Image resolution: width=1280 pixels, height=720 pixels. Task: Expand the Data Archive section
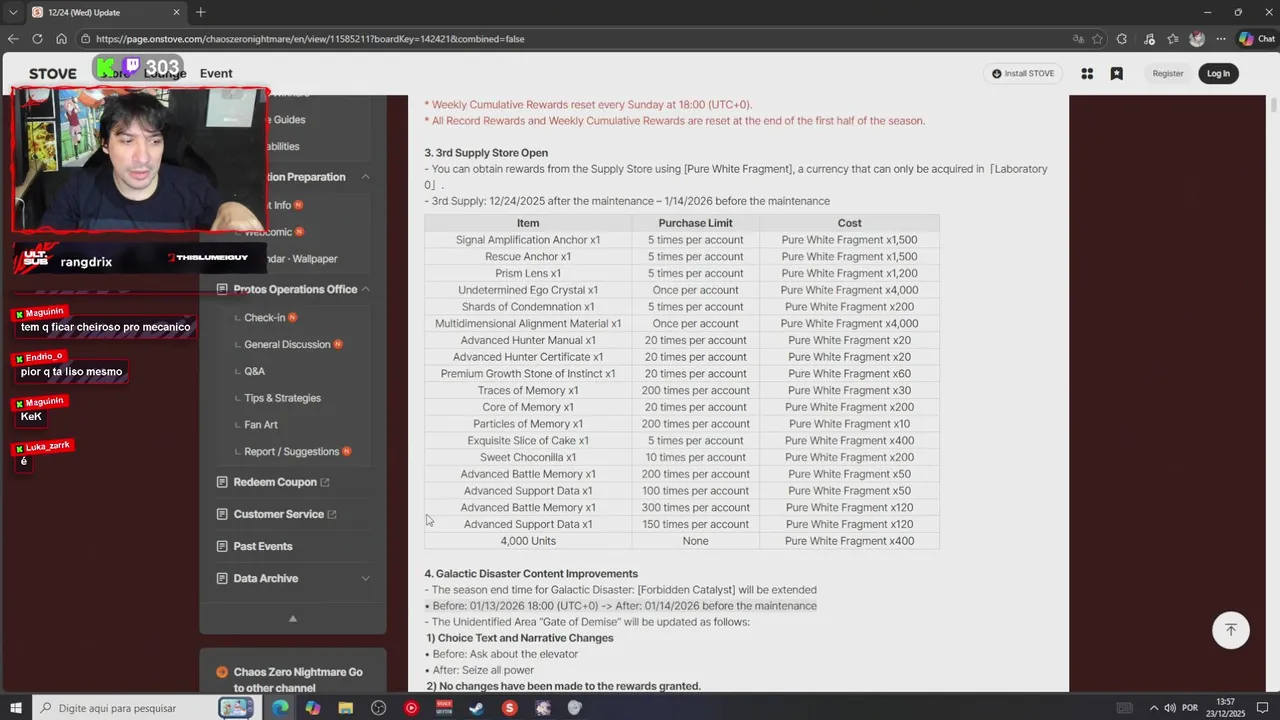pos(365,578)
